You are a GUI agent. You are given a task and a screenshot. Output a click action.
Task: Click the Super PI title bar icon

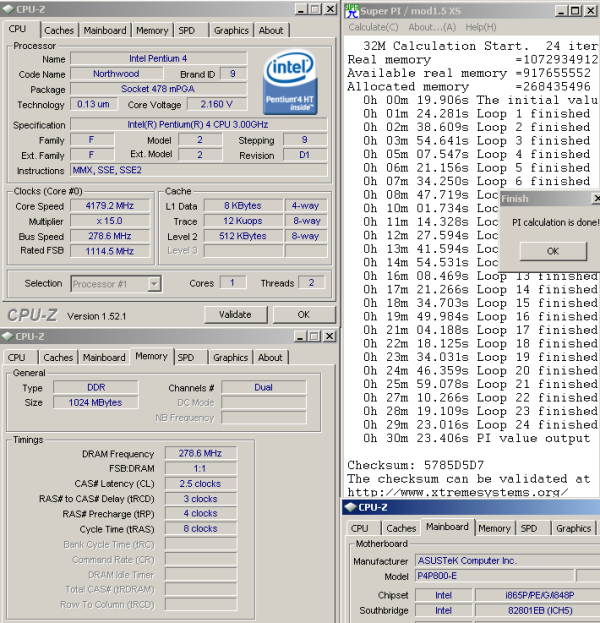[351, 11]
